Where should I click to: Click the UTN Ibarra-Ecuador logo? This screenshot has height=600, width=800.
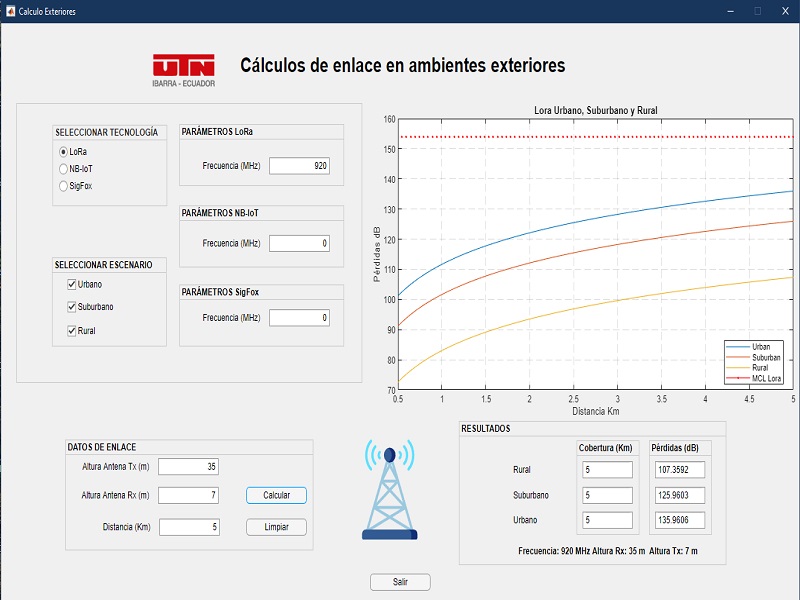pos(184,70)
